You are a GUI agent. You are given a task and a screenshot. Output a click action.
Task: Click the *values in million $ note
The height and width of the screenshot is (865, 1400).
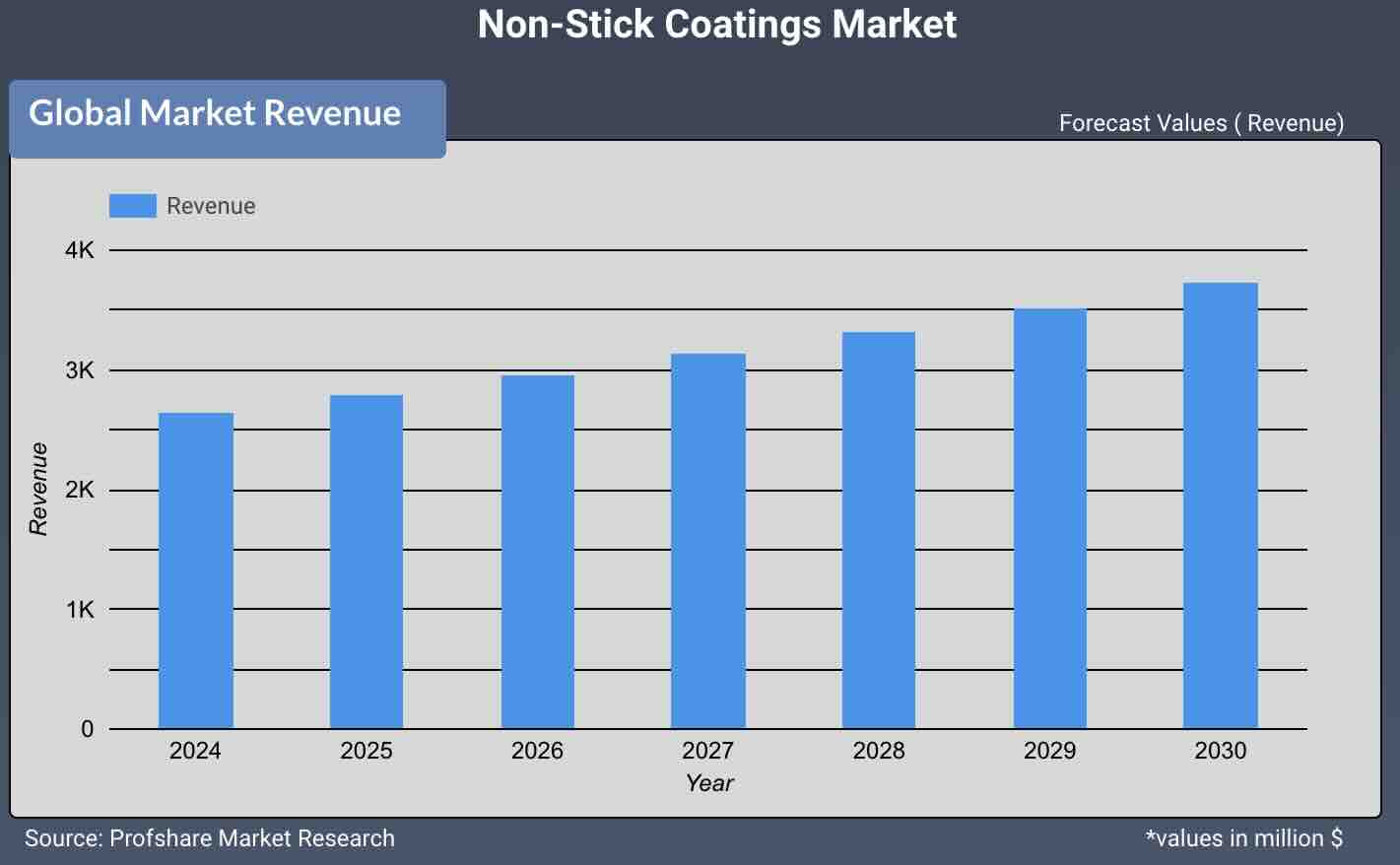tap(1244, 838)
